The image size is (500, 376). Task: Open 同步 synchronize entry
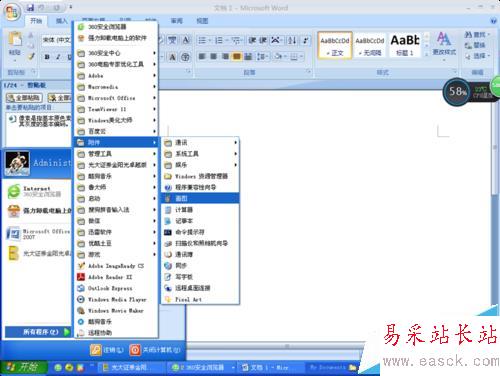click(x=200, y=266)
